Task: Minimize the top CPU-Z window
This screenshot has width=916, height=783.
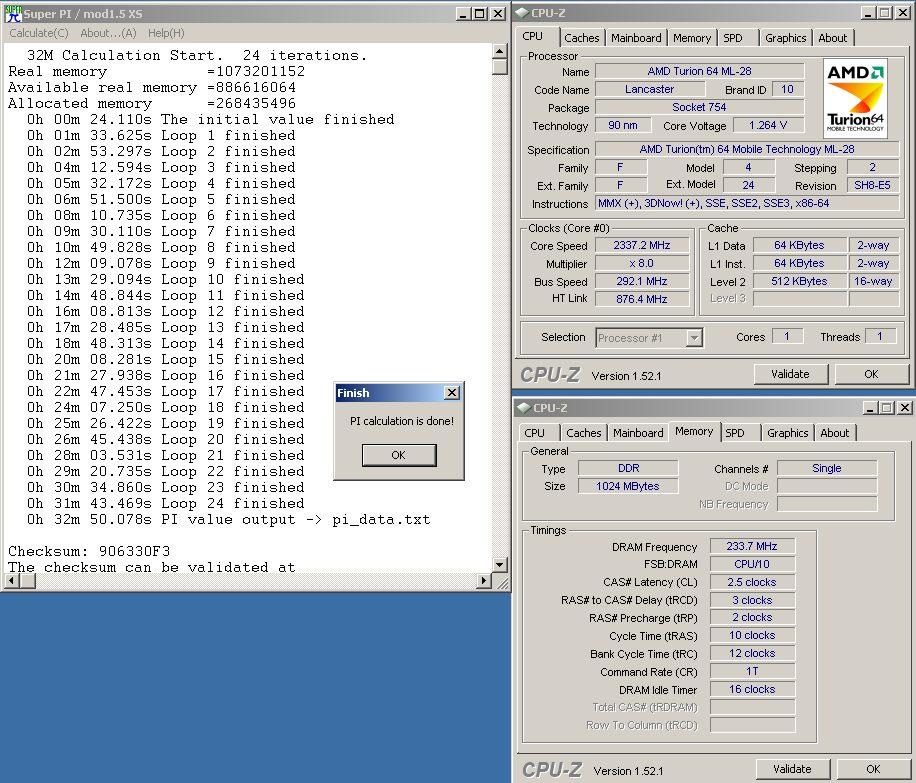Action: click(869, 12)
